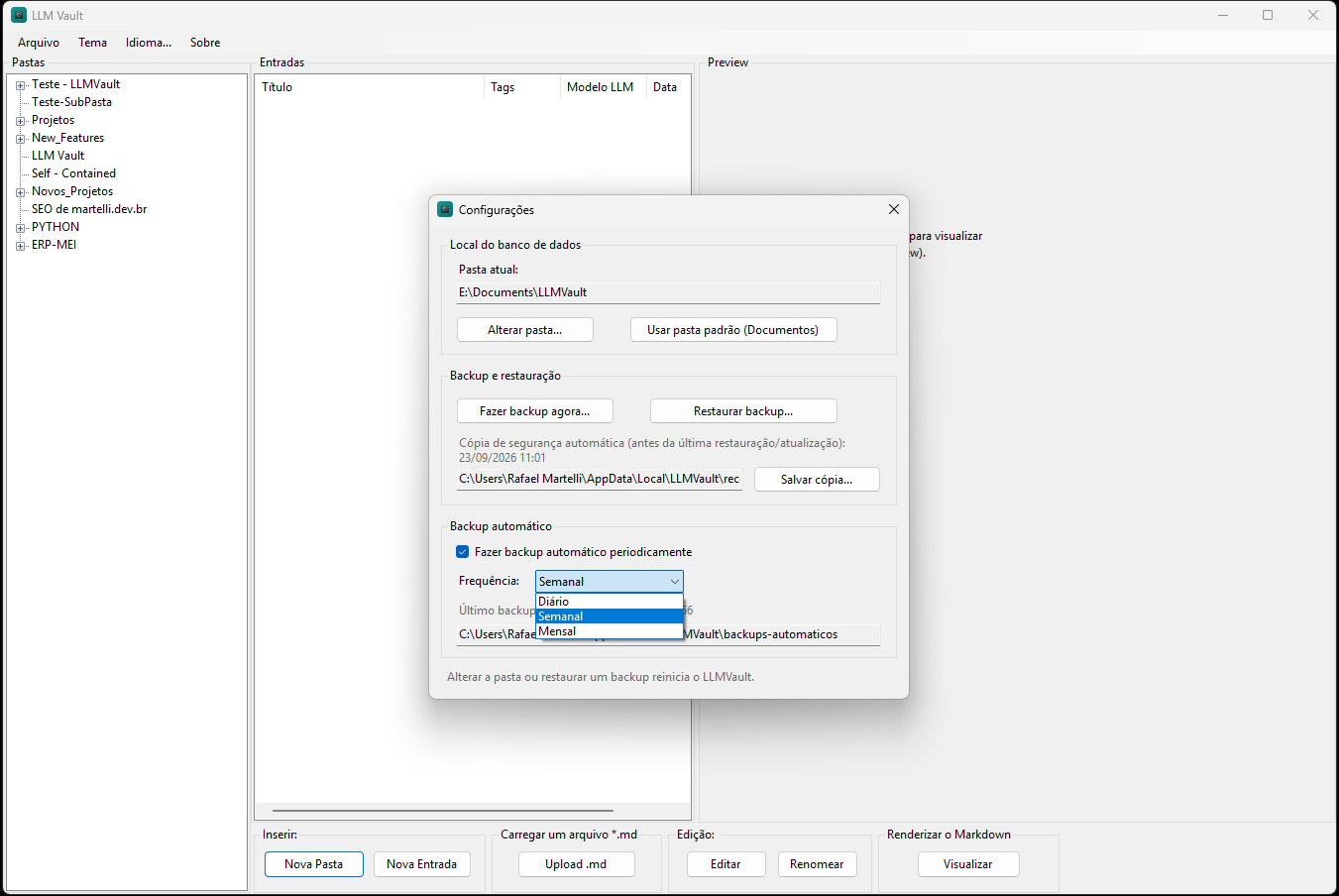
Task: Open the Sobre menu
Action: [x=205, y=43]
